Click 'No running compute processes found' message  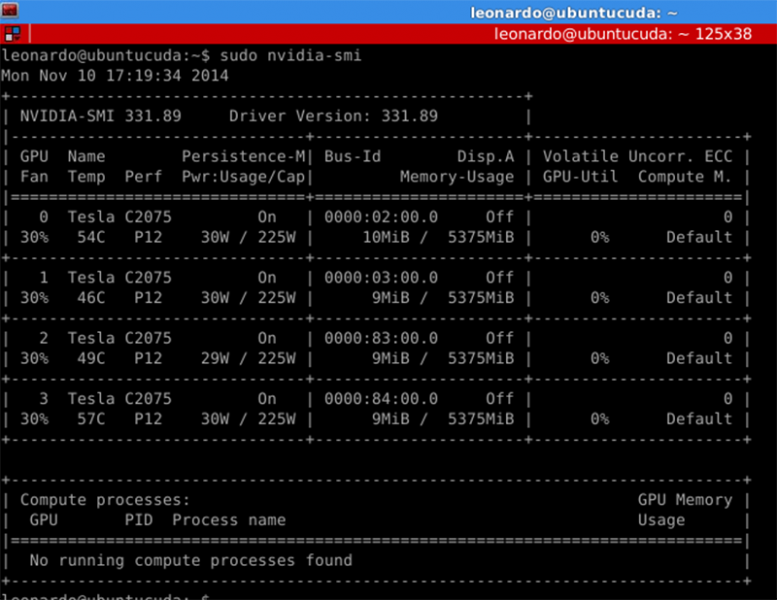191,561
